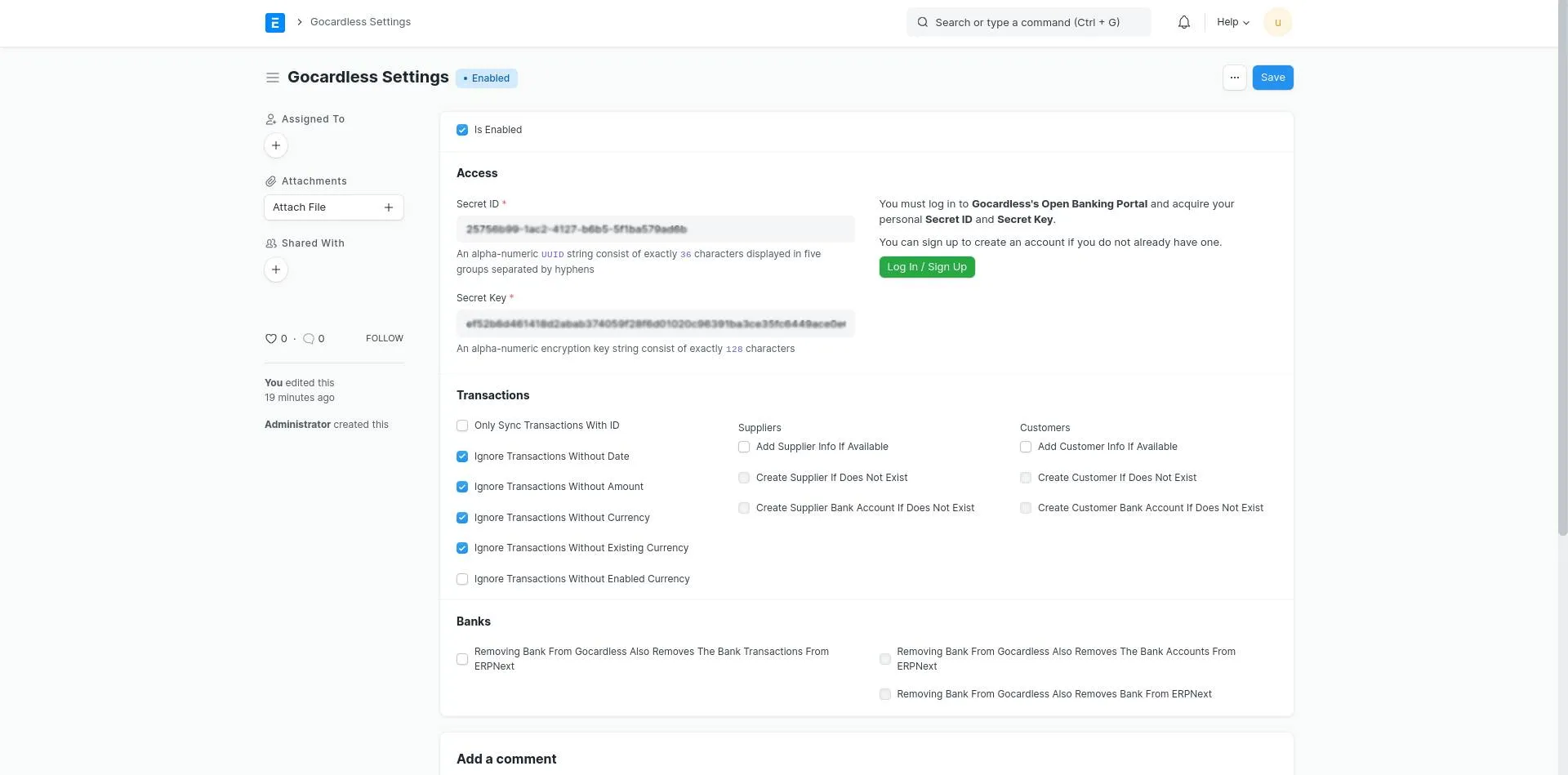Image resolution: width=1568 pixels, height=775 pixels.
Task: Uncheck Ignore Transactions Without Currency
Action: click(462, 518)
